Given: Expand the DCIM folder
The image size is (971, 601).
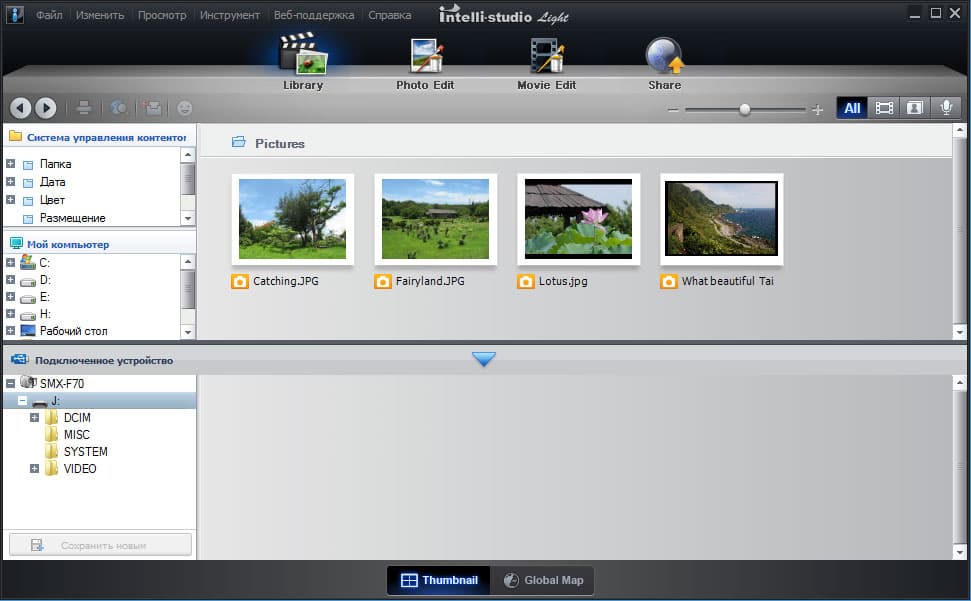Looking at the screenshot, I should [x=35, y=418].
